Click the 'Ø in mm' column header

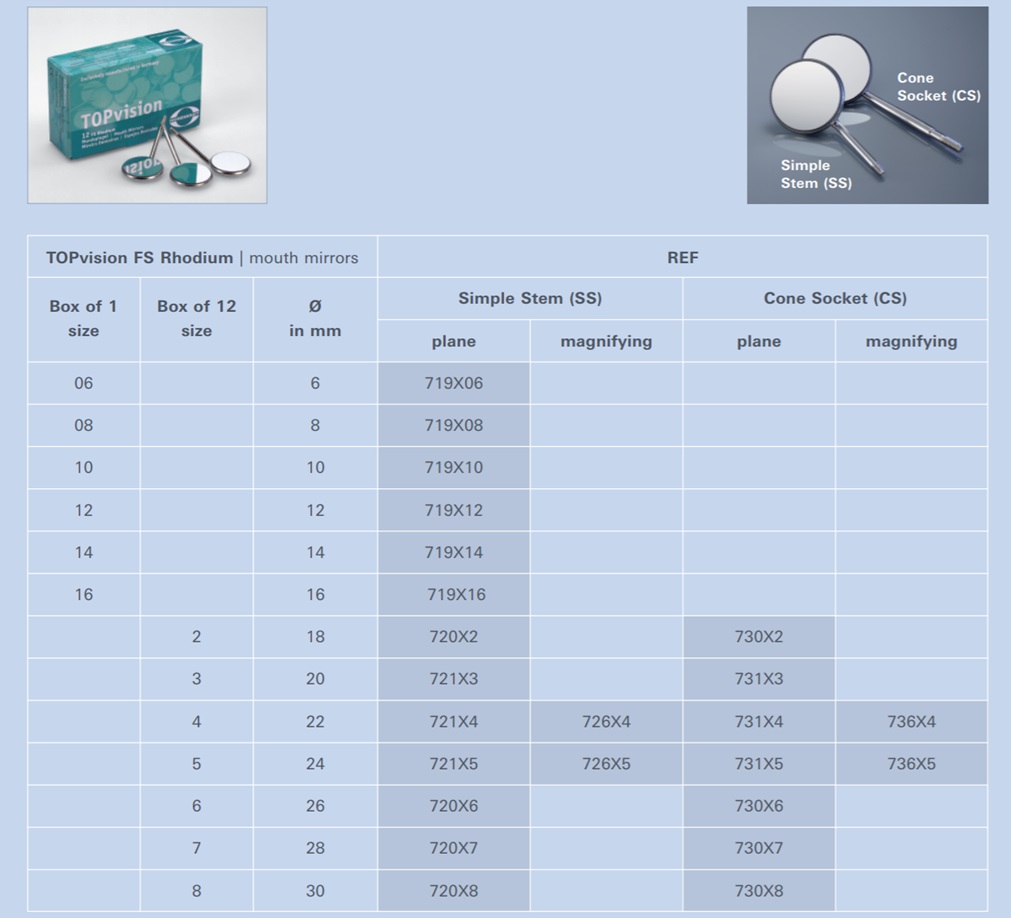pyautogui.click(x=315, y=318)
